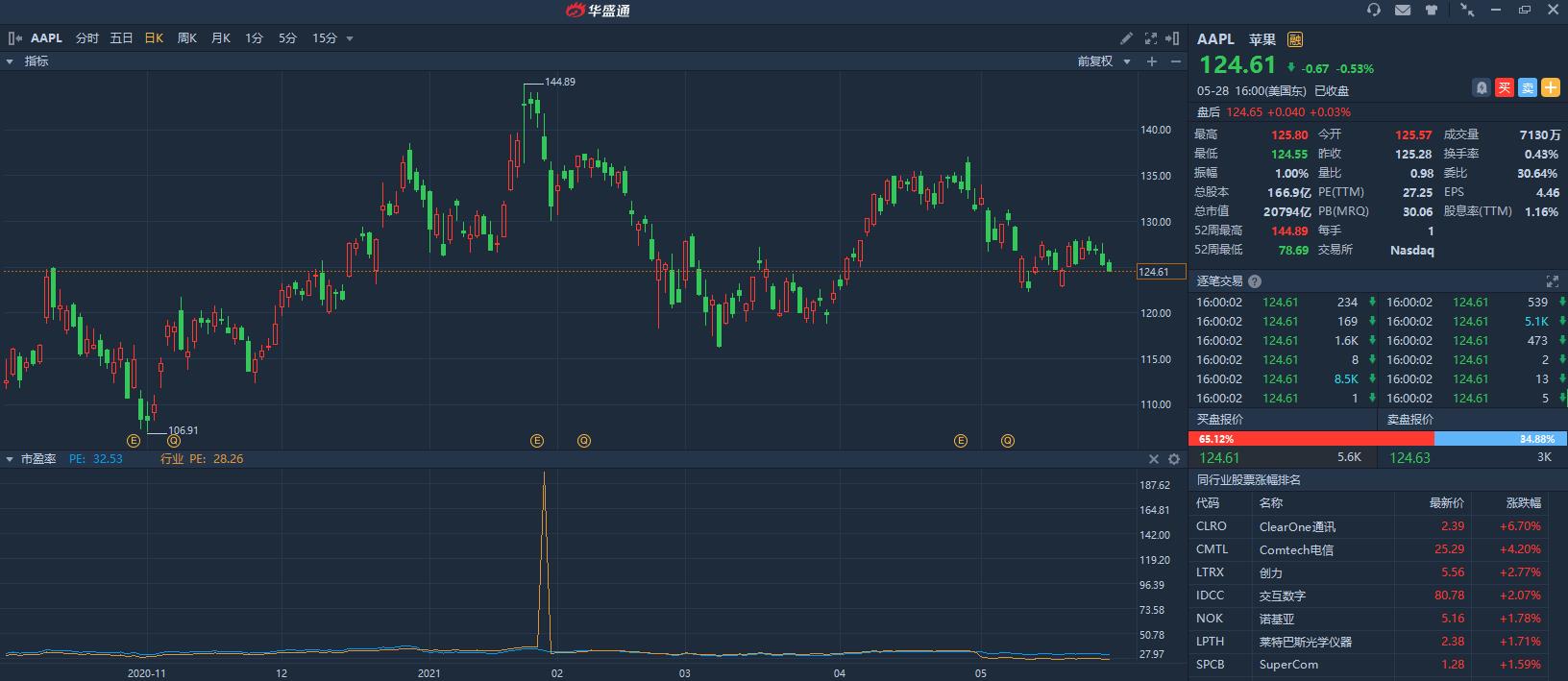Image resolution: width=1568 pixels, height=681 pixels.
Task: Expand chart to fullscreen
Action: (x=1151, y=38)
